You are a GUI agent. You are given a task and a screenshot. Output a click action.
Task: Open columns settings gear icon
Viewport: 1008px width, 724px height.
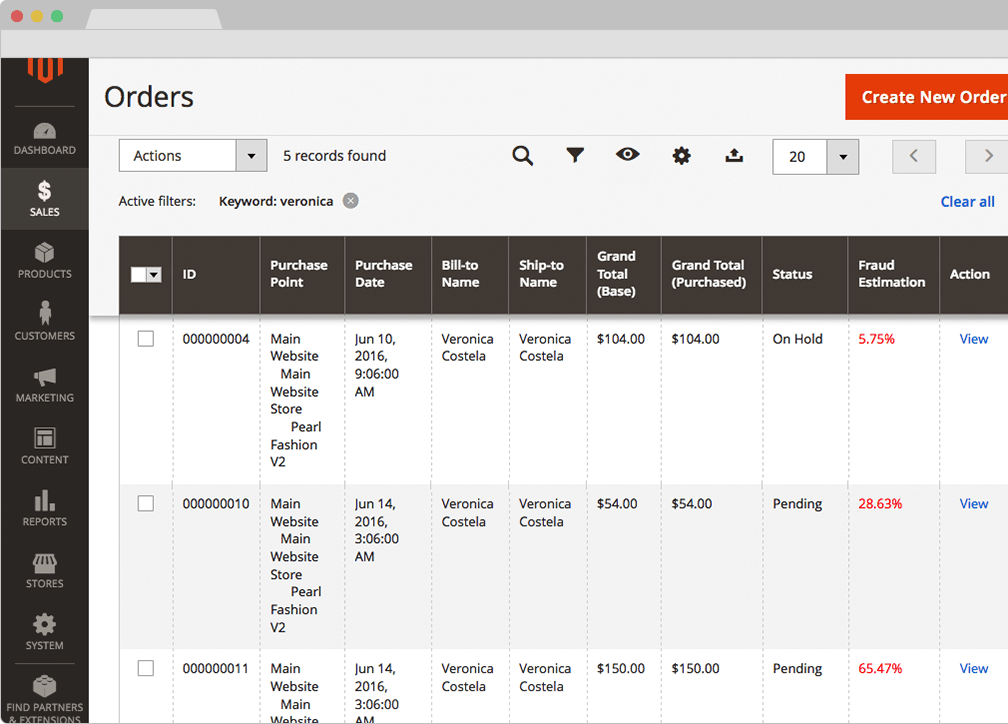(x=681, y=156)
